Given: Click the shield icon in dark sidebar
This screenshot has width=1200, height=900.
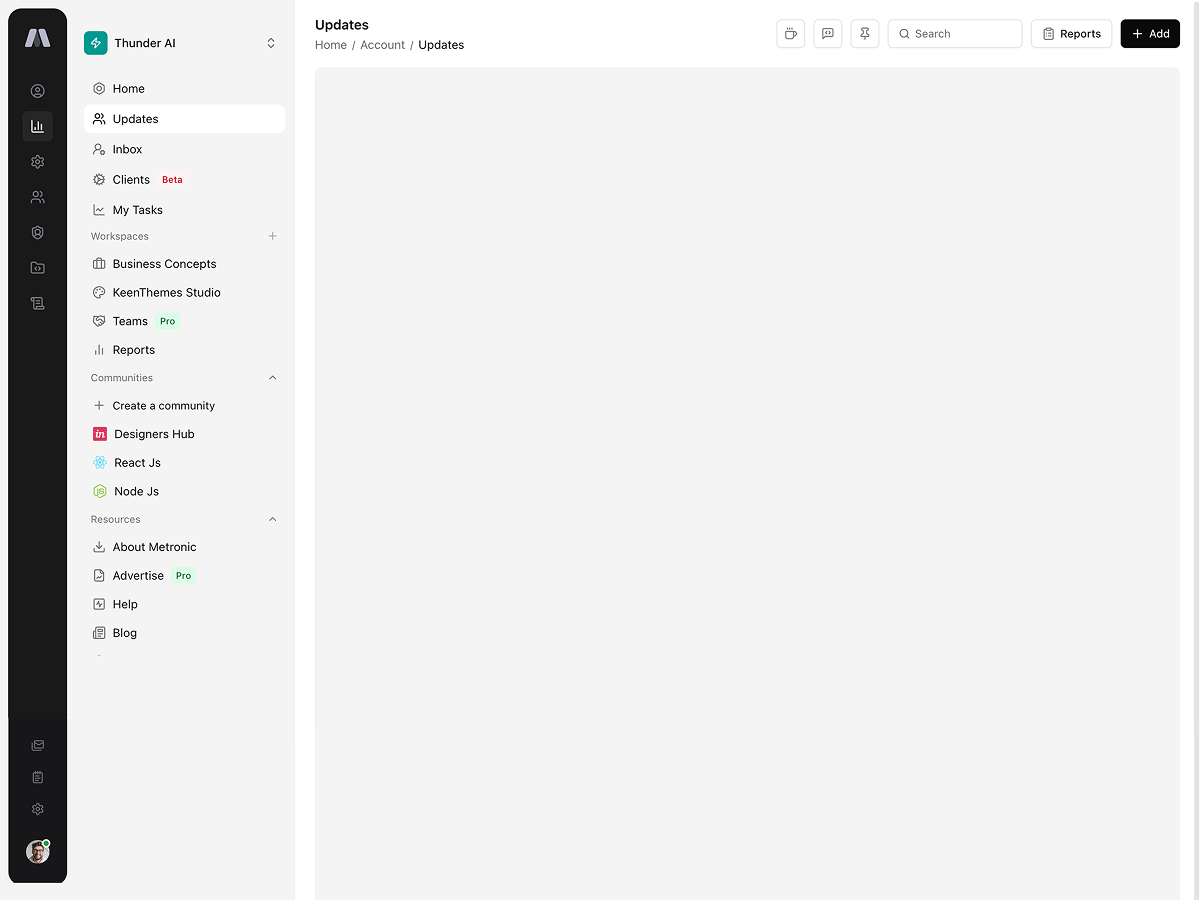Looking at the screenshot, I should tap(38, 233).
